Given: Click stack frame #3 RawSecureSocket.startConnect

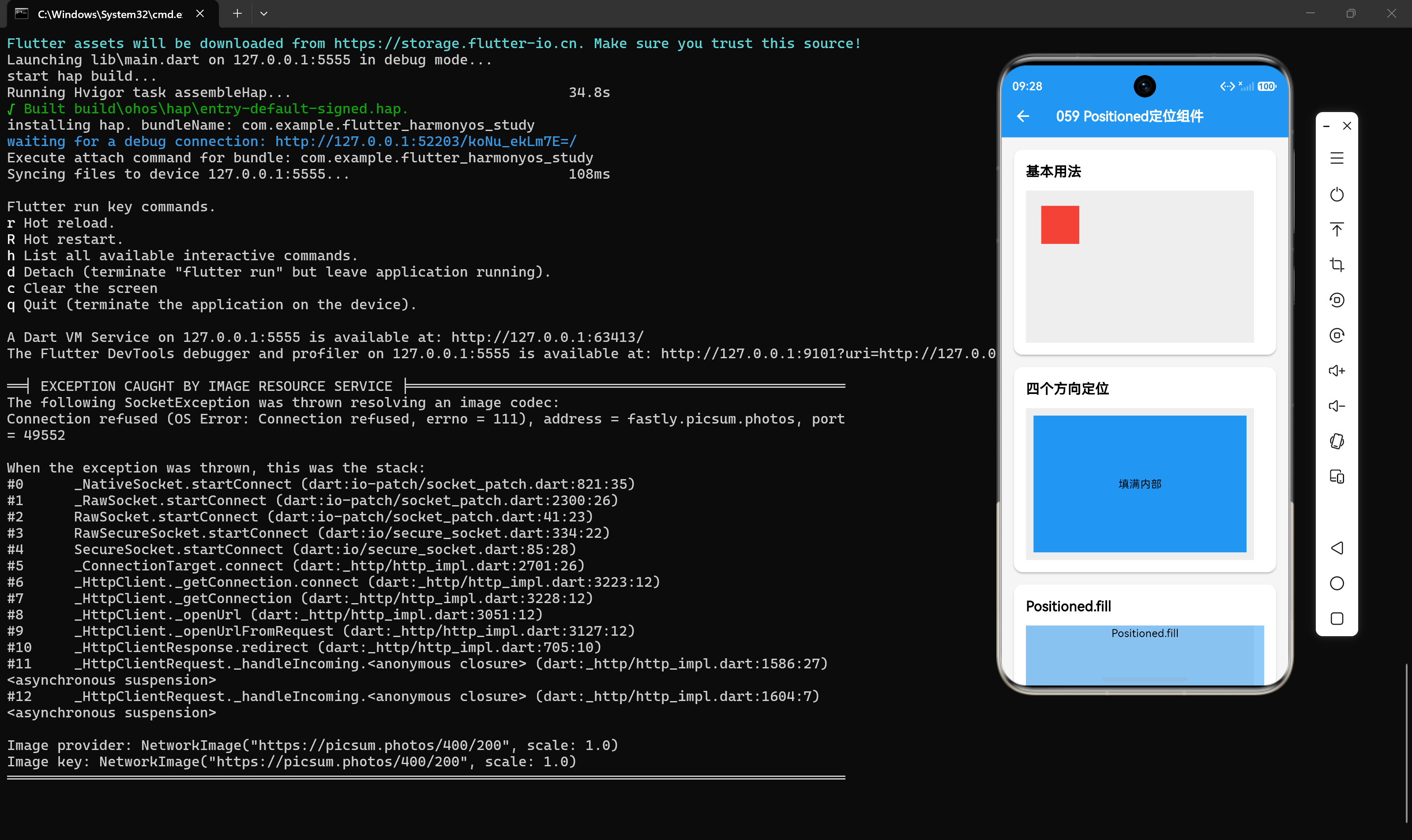Looking at the screenshot, I should [308, 533].
